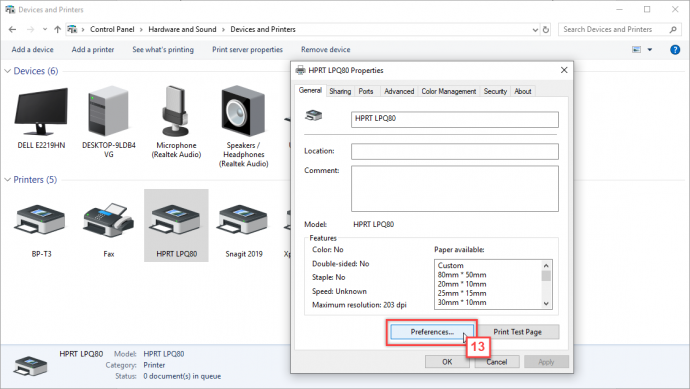Open the Ports tab
The image size is (690, 389).
coord(366,91)
